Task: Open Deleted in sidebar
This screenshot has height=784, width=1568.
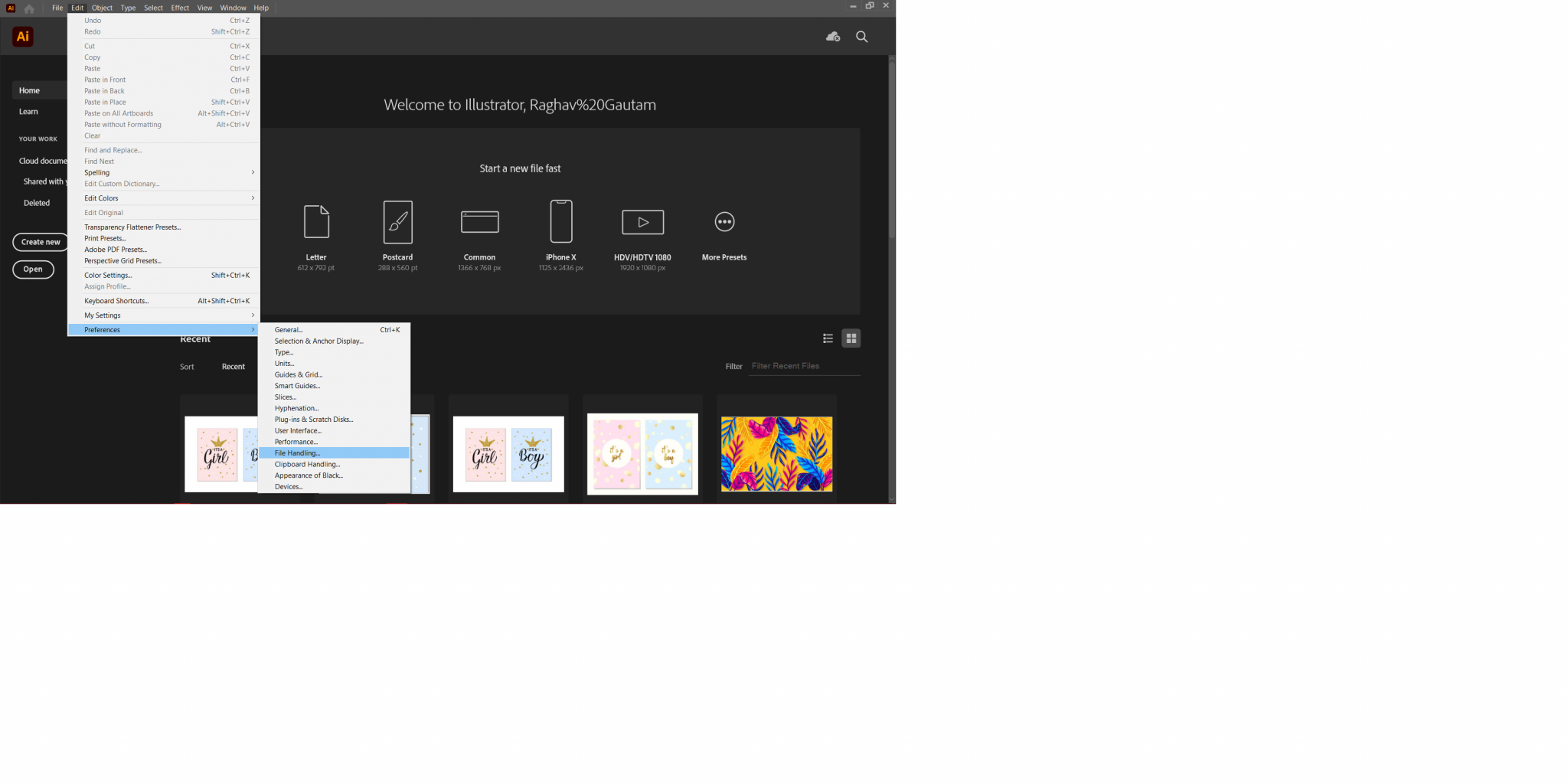Action: (x=37, y=203)
